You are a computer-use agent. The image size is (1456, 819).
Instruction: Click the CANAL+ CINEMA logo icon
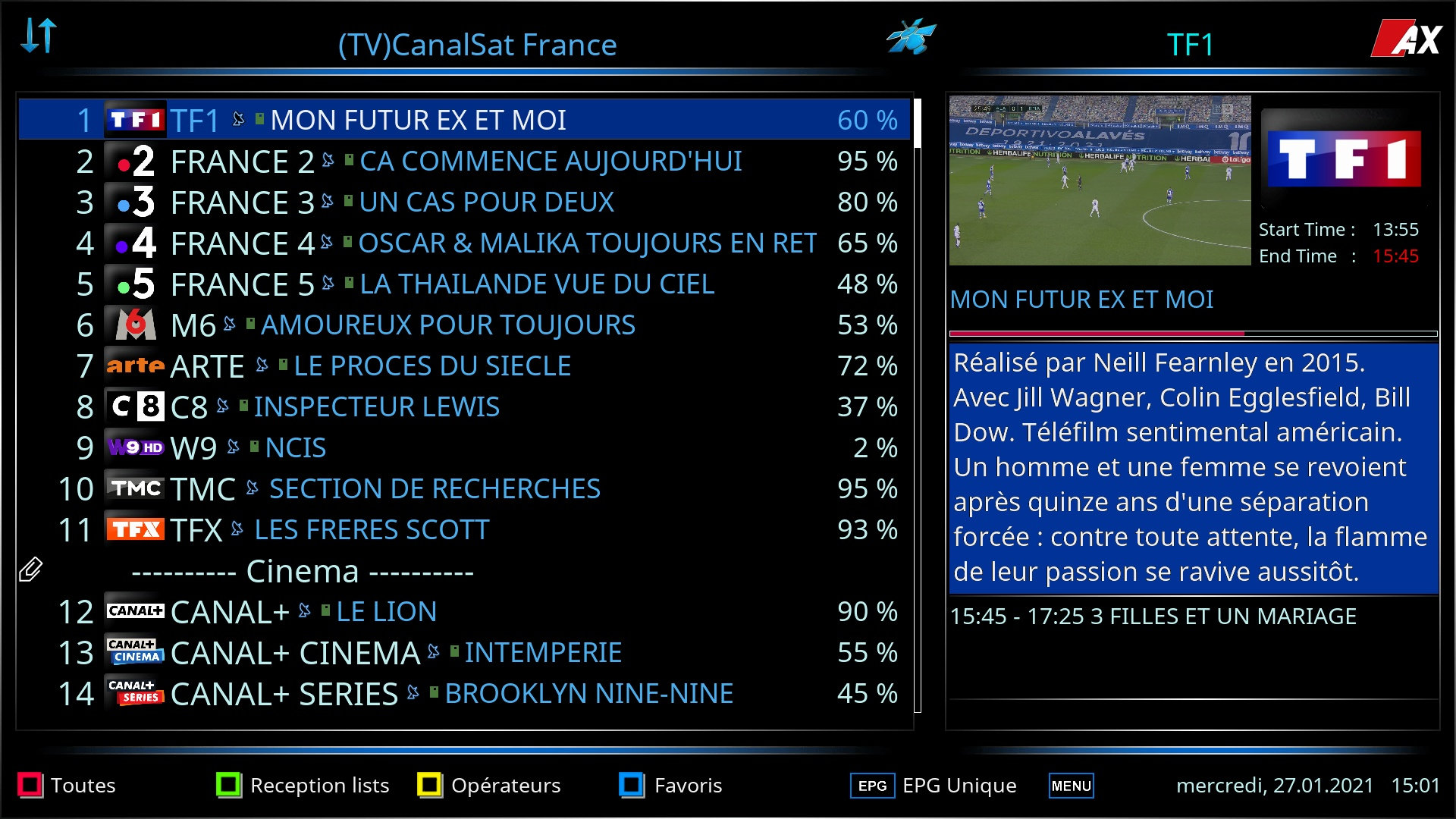coord(134,652)
